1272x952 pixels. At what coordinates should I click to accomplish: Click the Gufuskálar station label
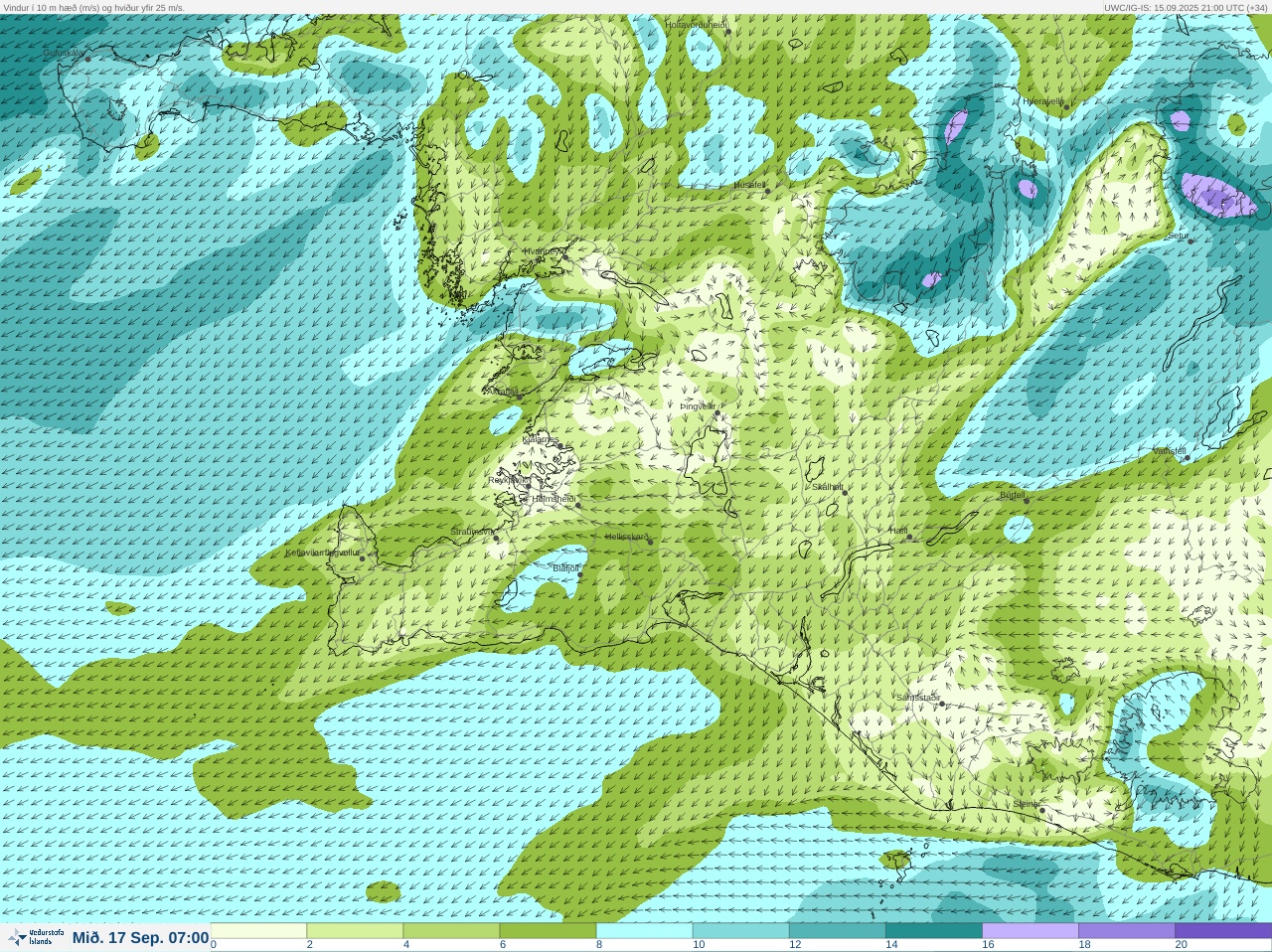pyautogui.click(x=64, y=52)
